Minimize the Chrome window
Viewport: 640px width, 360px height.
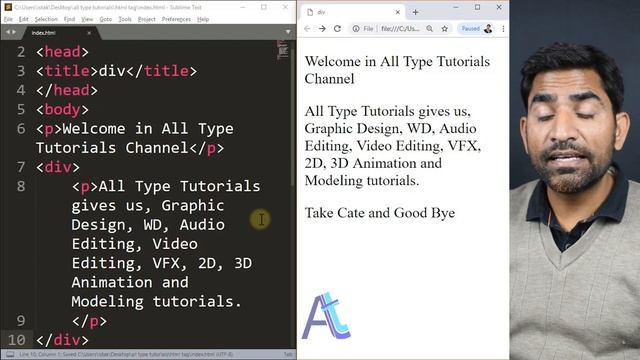pyautogui.click(x=456, y=7)
